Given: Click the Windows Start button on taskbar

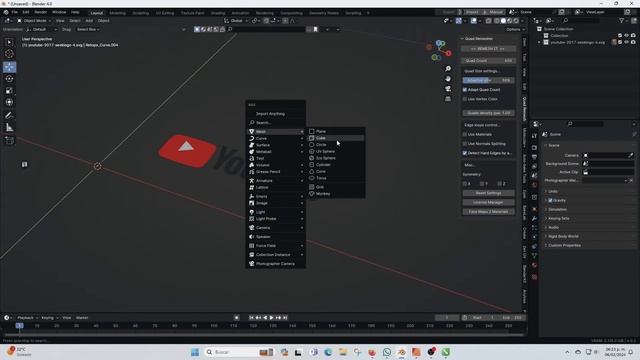Looking at the screenshot, I should click(x=195, y=352).
